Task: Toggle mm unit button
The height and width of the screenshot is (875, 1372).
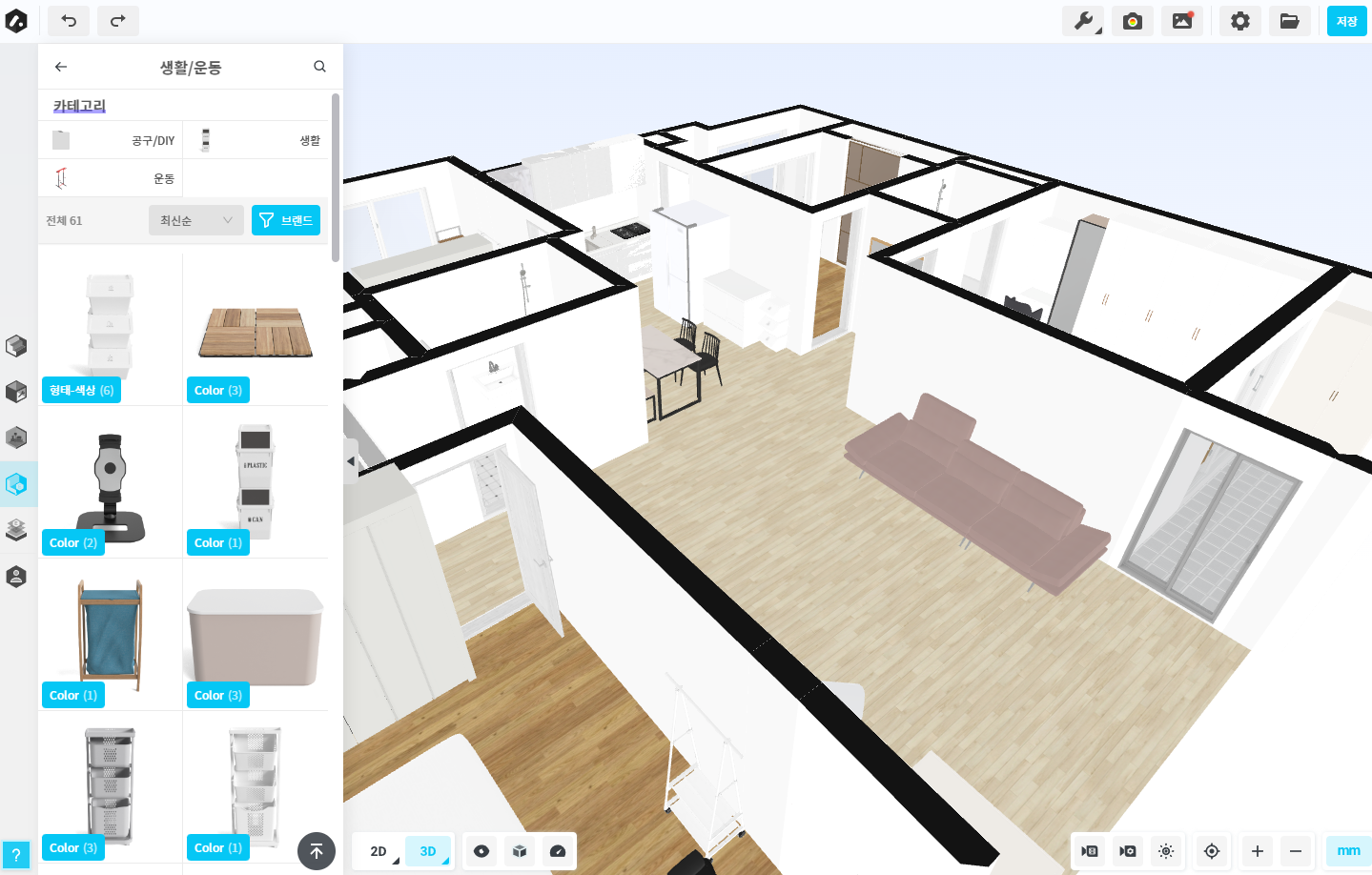Action: pos(1348,851)
